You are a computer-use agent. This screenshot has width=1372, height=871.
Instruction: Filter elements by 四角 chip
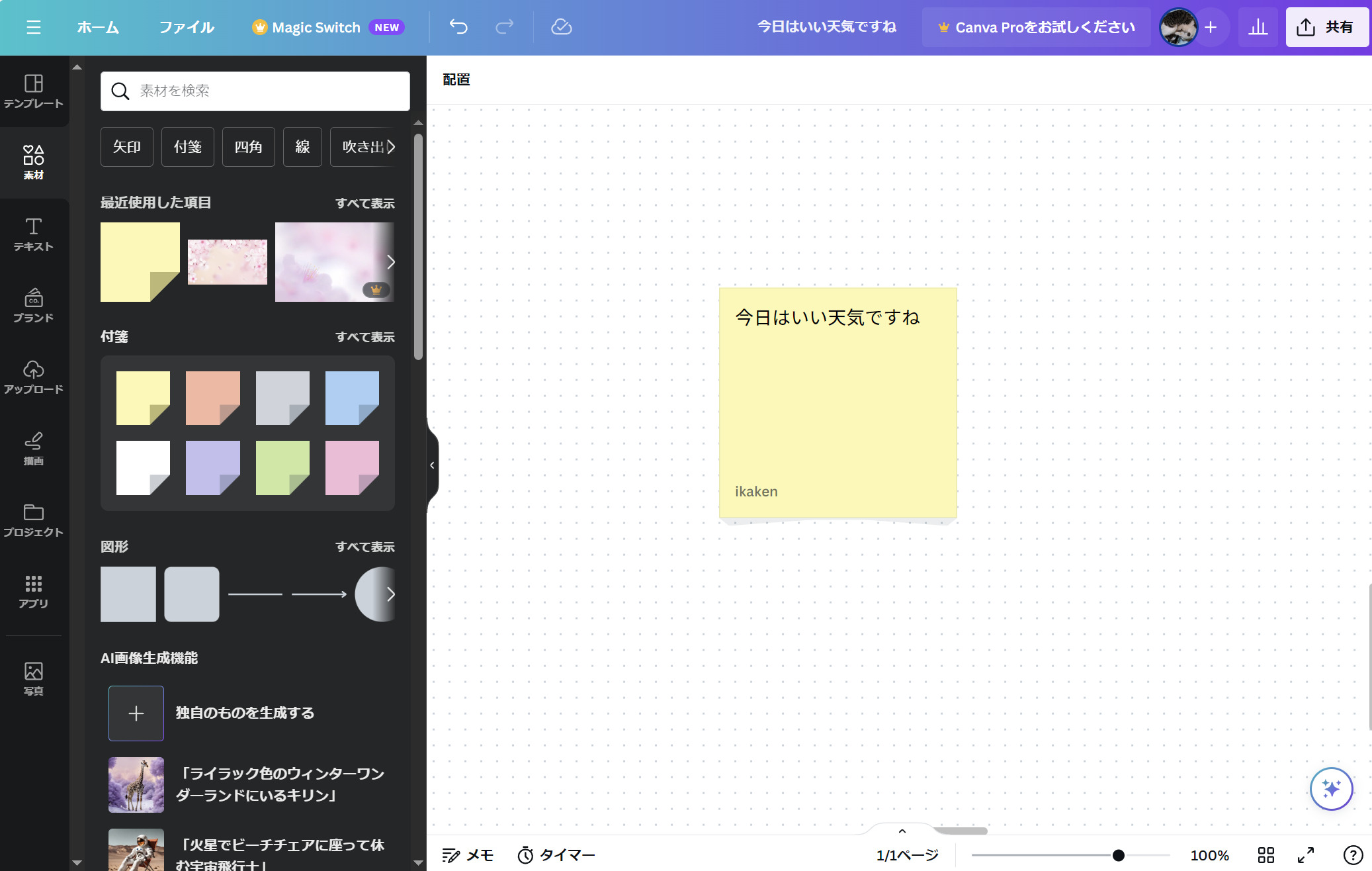(249, 147)
